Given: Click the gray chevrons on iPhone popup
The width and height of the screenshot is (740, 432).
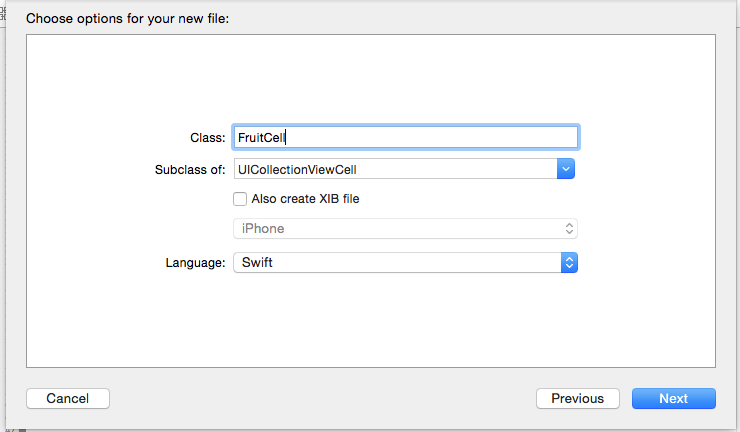Looking at the screenshot, I should point(569,229).
